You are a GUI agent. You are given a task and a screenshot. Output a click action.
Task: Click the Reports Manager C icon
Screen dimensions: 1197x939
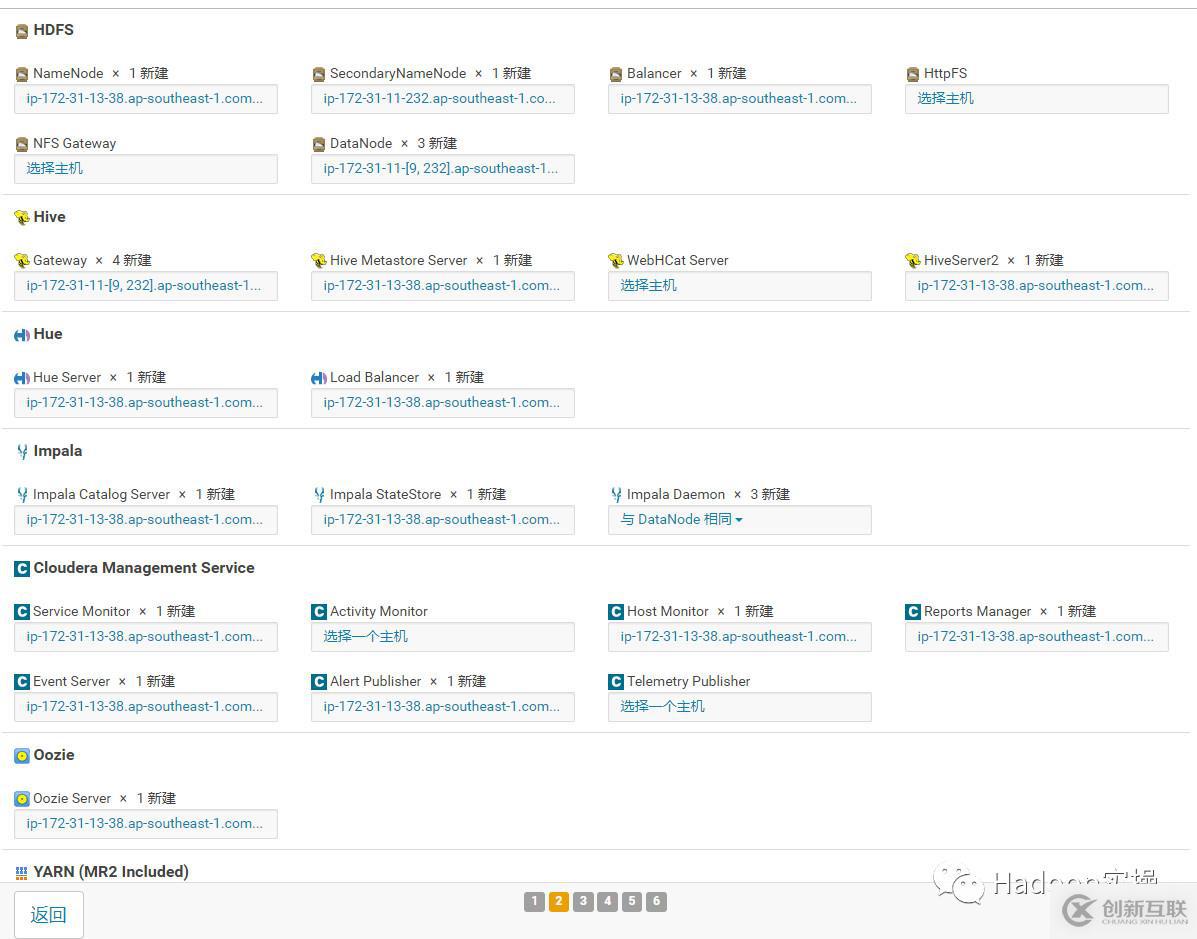pos(913,612)
